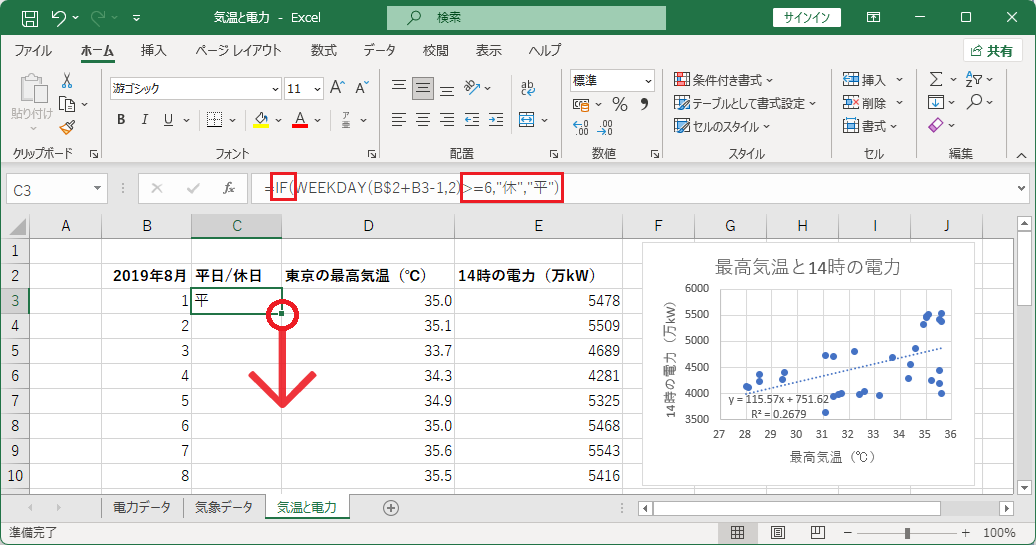This screenshot has width=1036, height=545.
Task: Open number format 標準 dropdown
Action: tap(648, 81)
